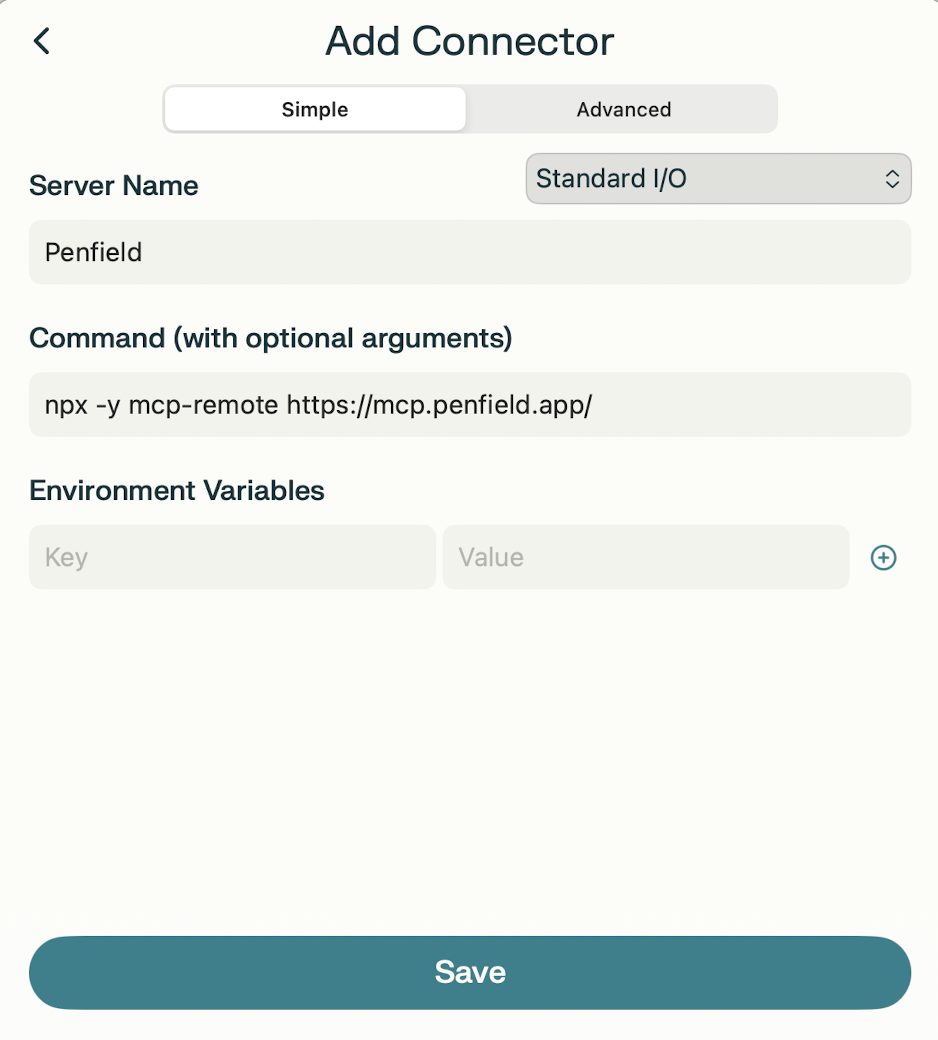
Task: Open the Standard I/O transport dropdown
Action: (718, 178)
